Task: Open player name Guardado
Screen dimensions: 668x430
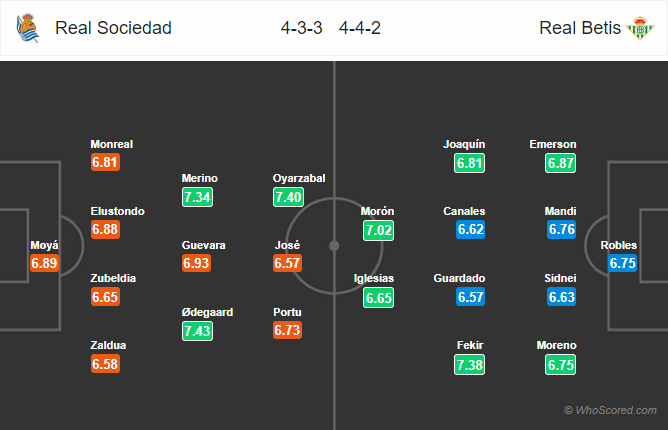Action: (459, 278)
